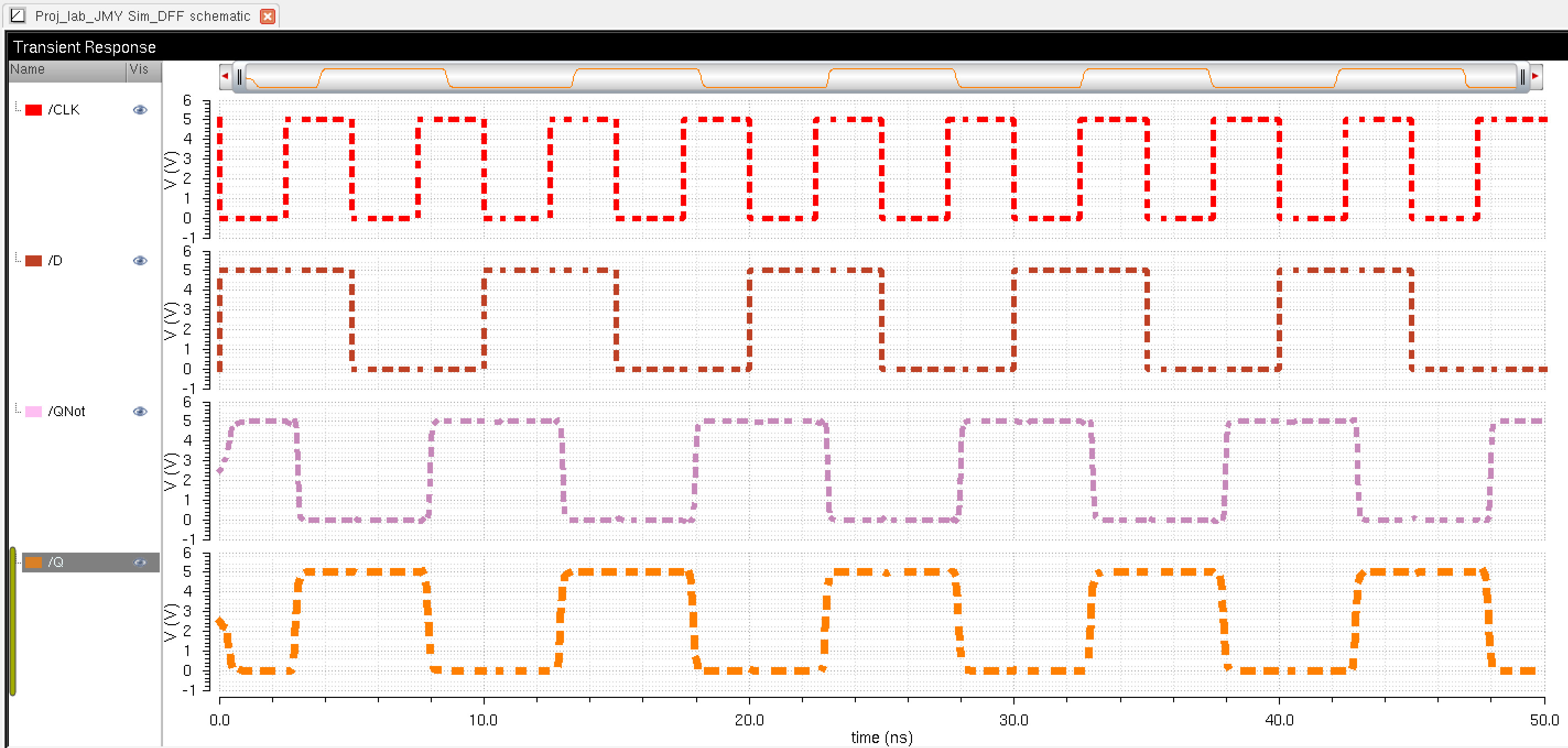Hide the /QNot waveform via eye icon
The height and width of the screenshot is (748, 1568).
(x=140, y=412)
